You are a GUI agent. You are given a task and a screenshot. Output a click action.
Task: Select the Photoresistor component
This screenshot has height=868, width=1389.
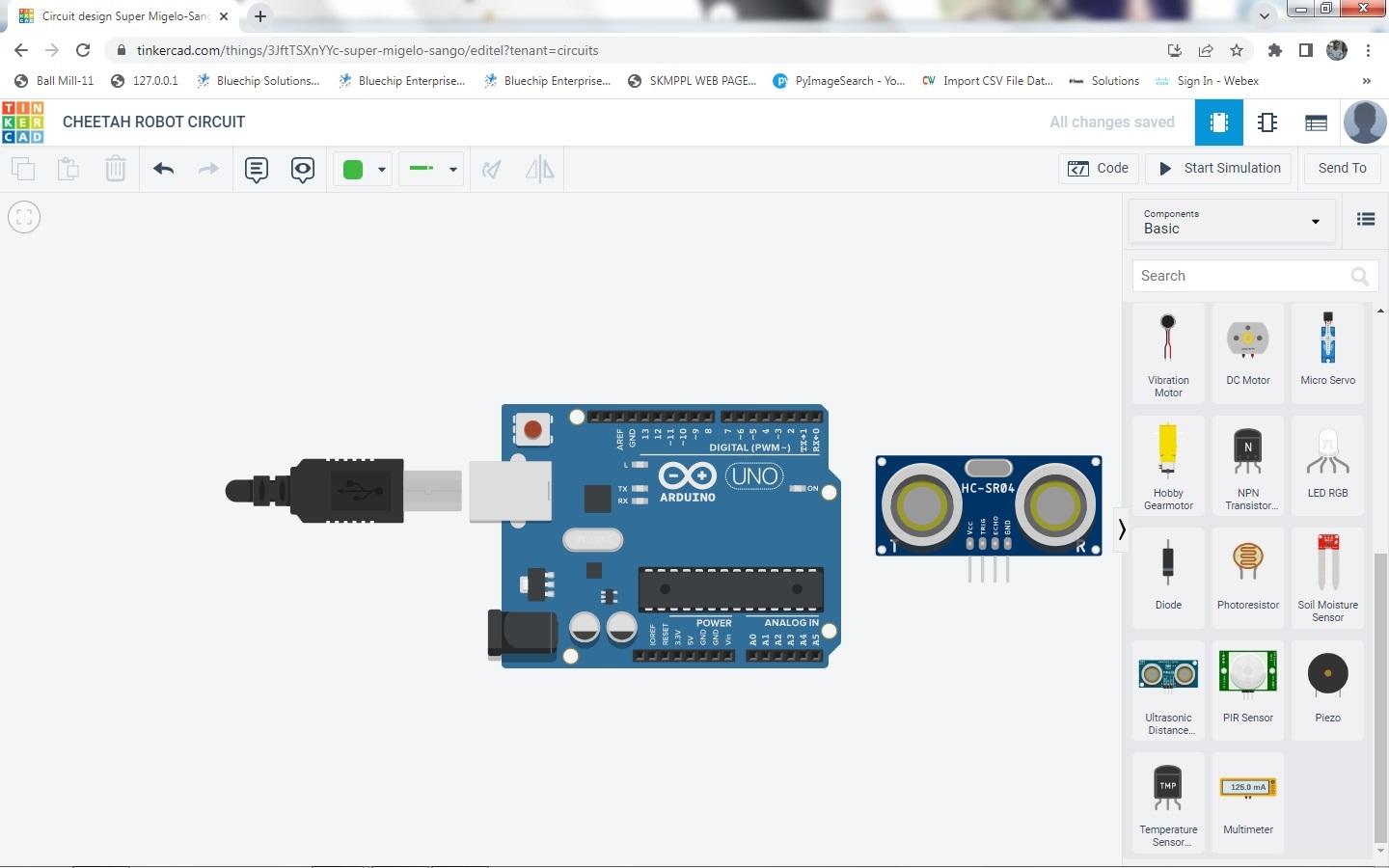pyautogui.click(x=1248, y=578)
